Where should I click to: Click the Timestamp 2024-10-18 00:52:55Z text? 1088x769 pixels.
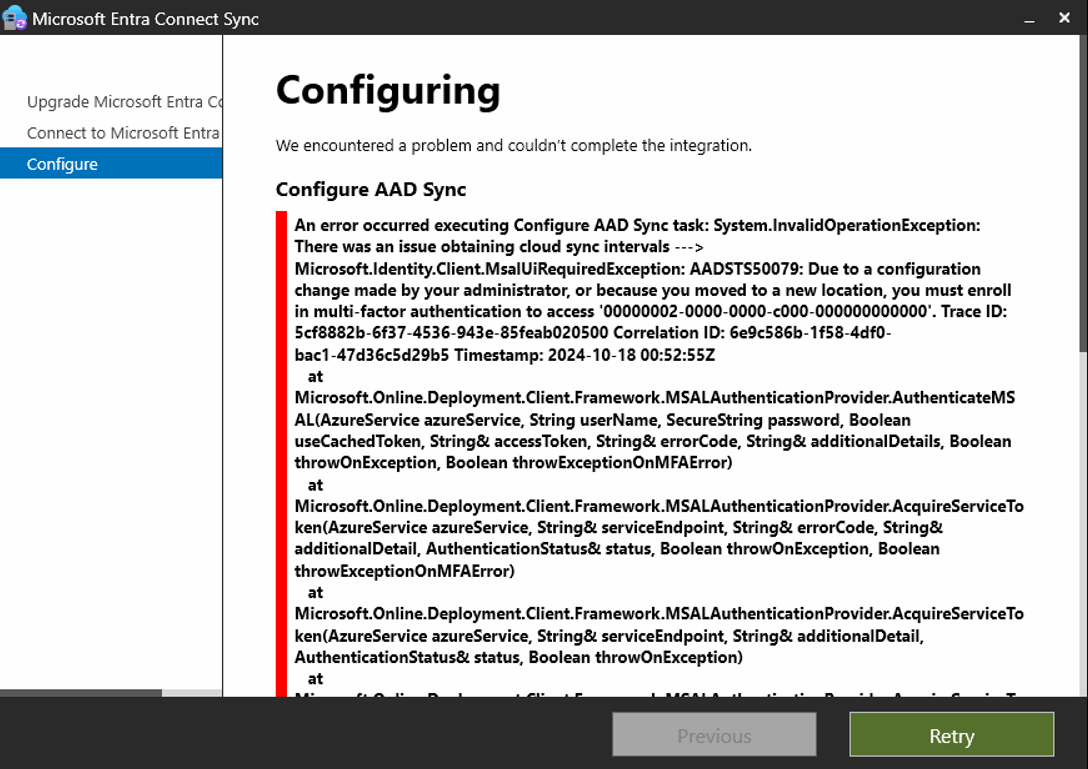pyautogui.click(x=584, y=355)
